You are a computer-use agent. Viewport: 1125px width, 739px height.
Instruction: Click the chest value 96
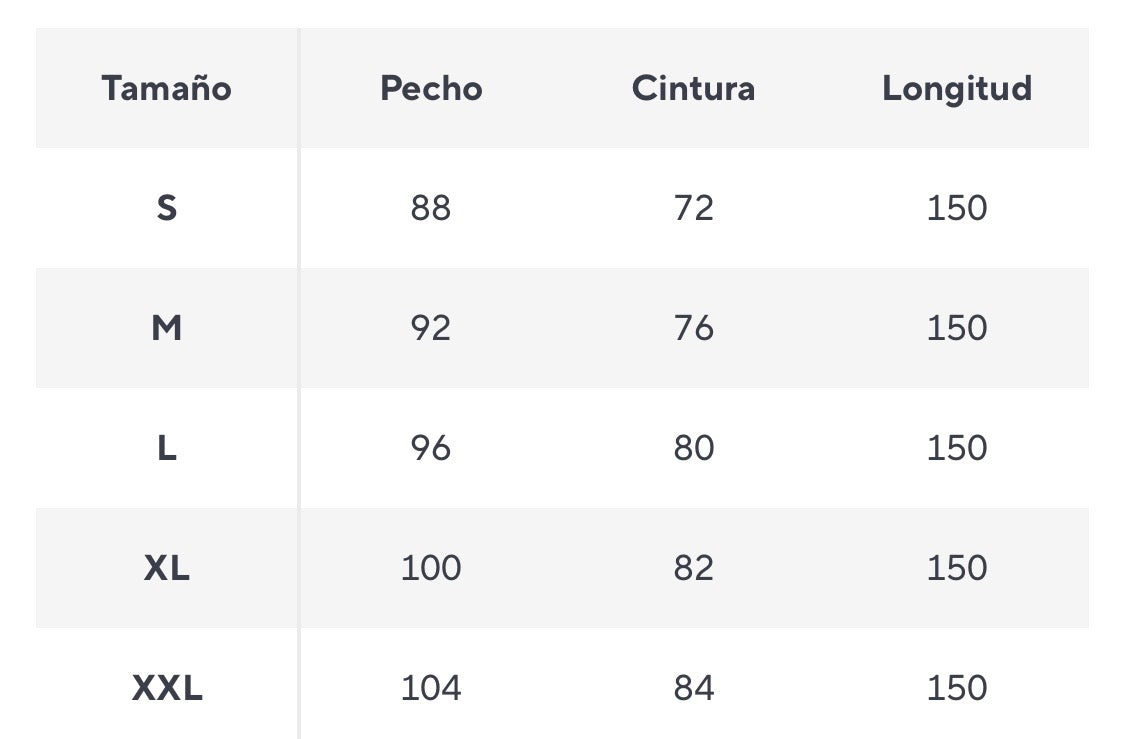[431, 448]
